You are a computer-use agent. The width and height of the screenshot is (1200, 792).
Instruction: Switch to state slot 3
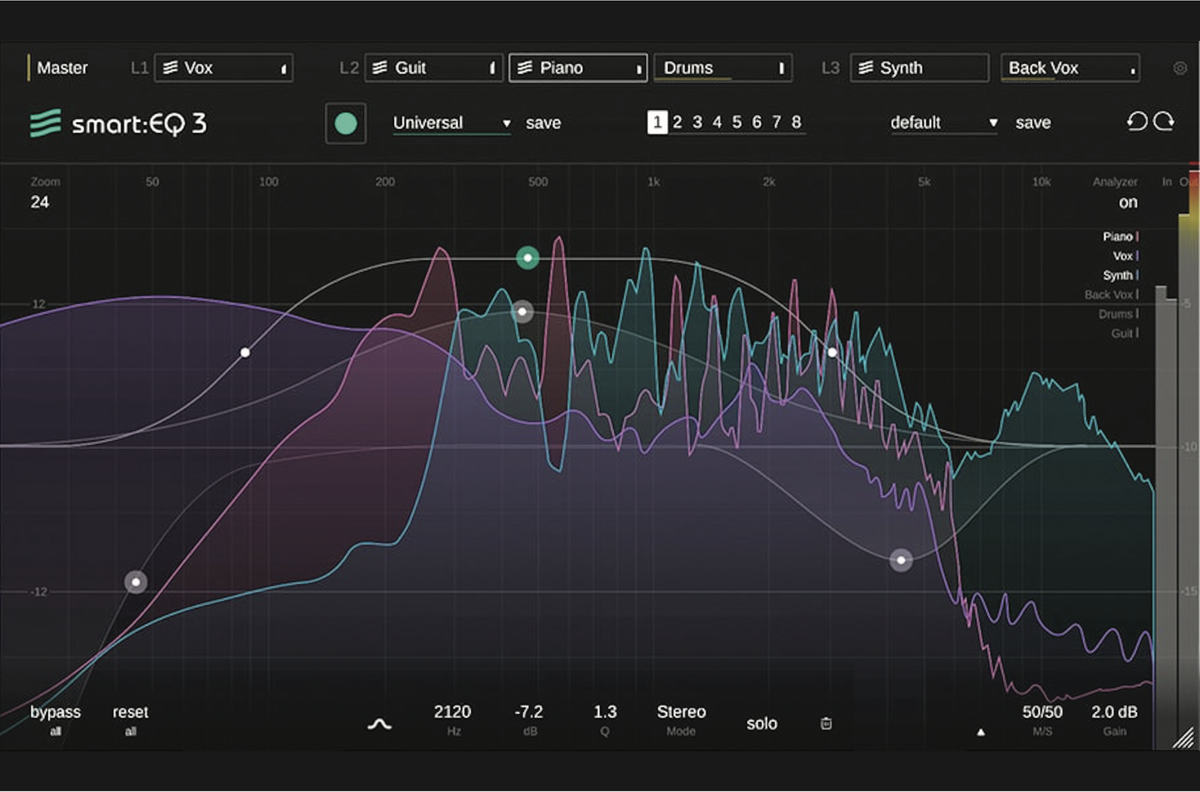coord(697,122)
